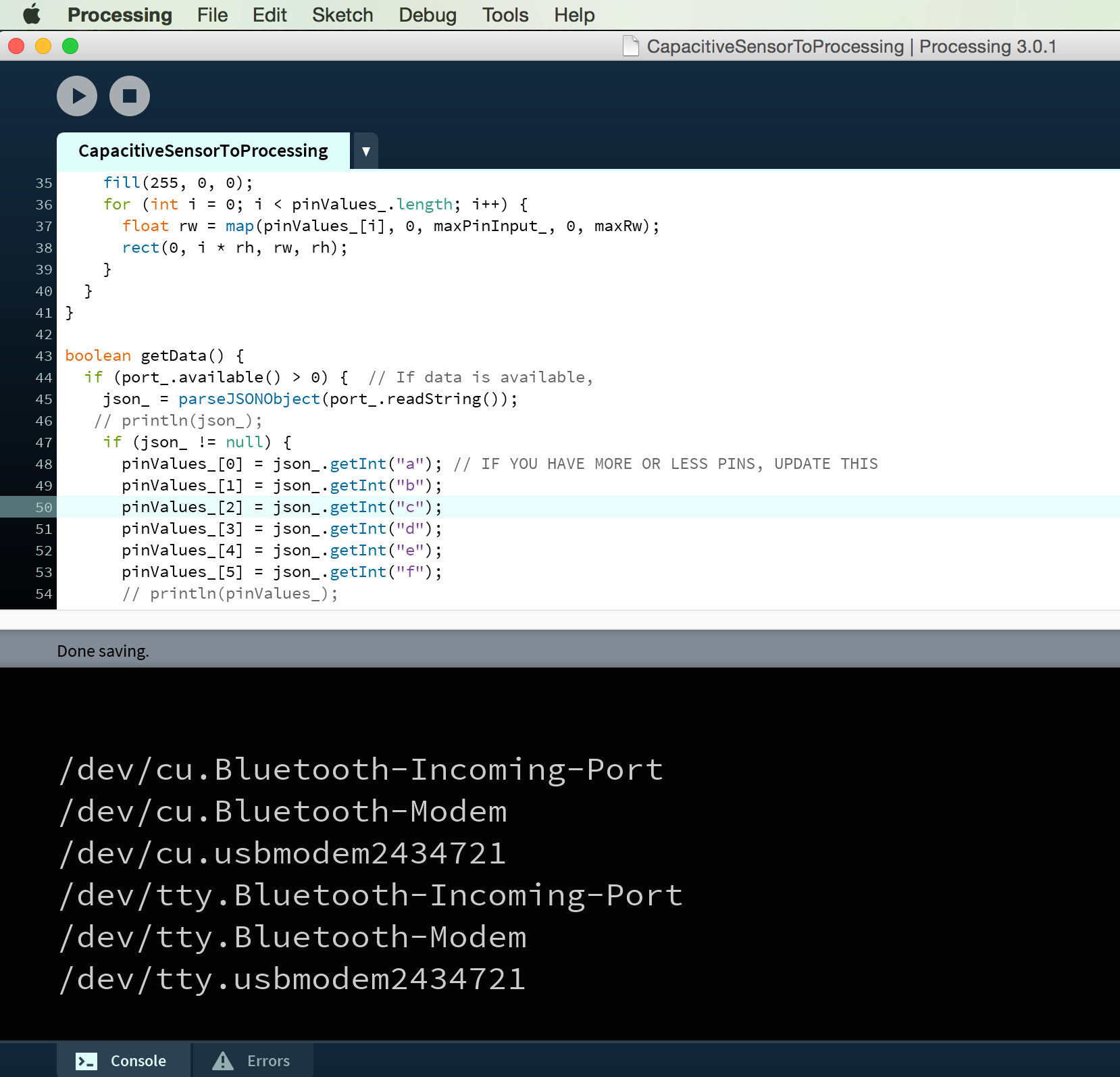The width and height of the screenshot is (1120, 1077).
Task: Expand the tab options dropdown arrow
Action: pyautogui.click(x=365, y=151)
